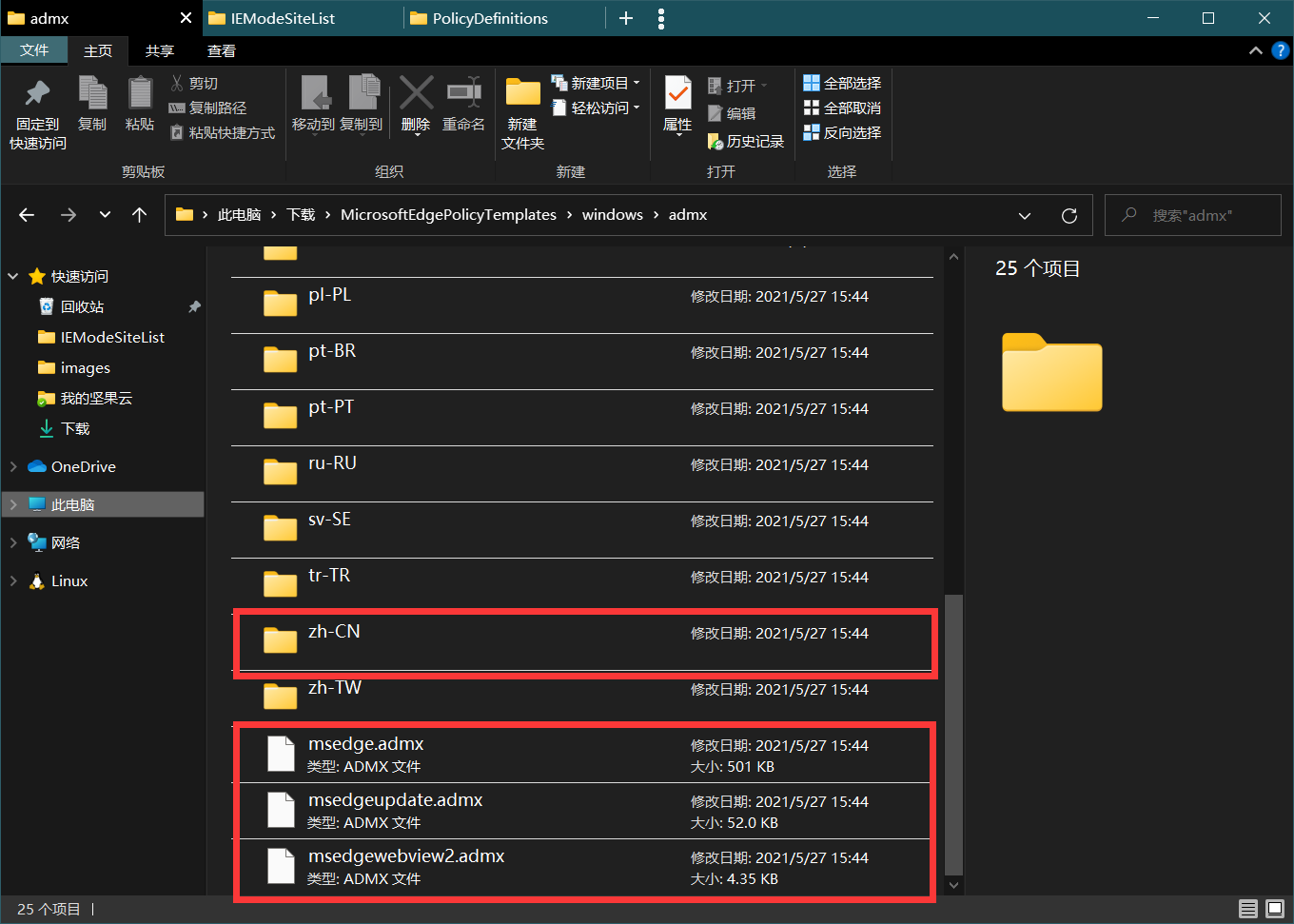The width and height of the screenshot is (1294, 924).
Task: Click 下载 in the address breadcrumb
Action: click(301, 215)
